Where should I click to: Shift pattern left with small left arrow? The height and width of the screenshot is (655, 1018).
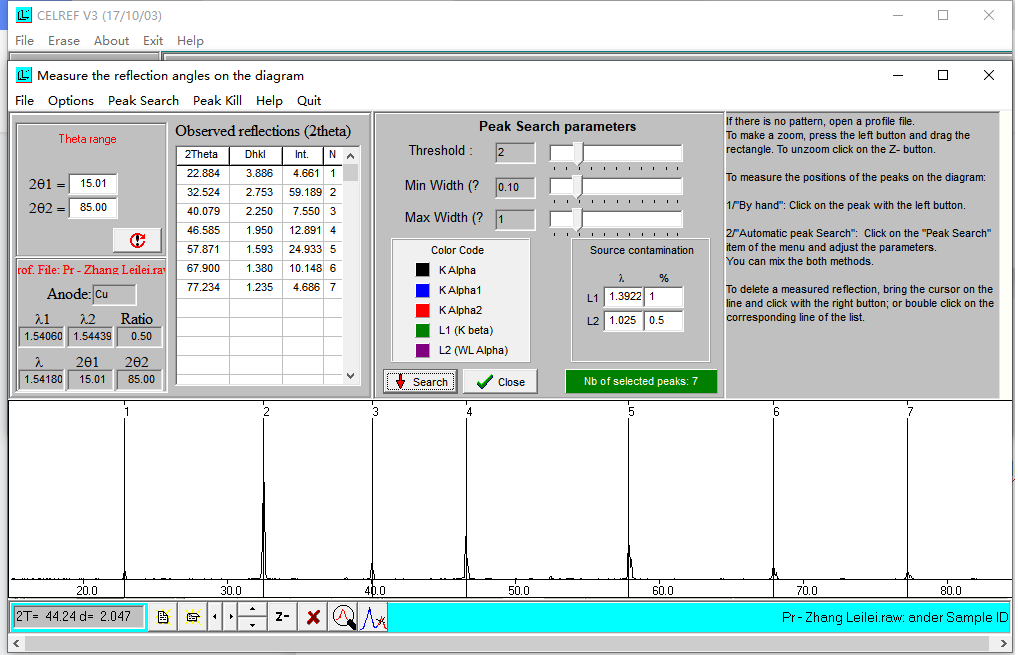pos(215,617)
